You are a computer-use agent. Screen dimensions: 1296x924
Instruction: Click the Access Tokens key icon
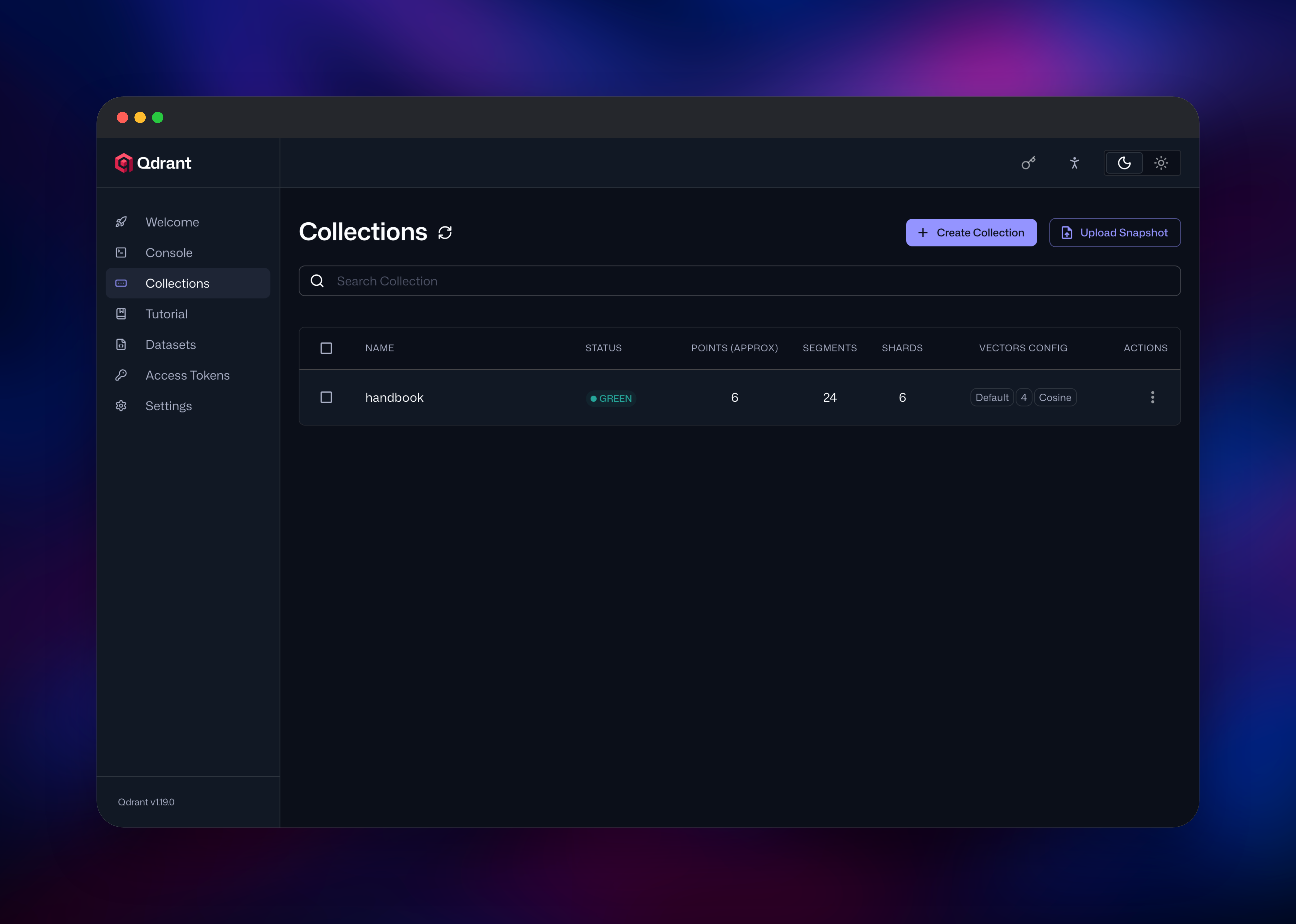121,376
